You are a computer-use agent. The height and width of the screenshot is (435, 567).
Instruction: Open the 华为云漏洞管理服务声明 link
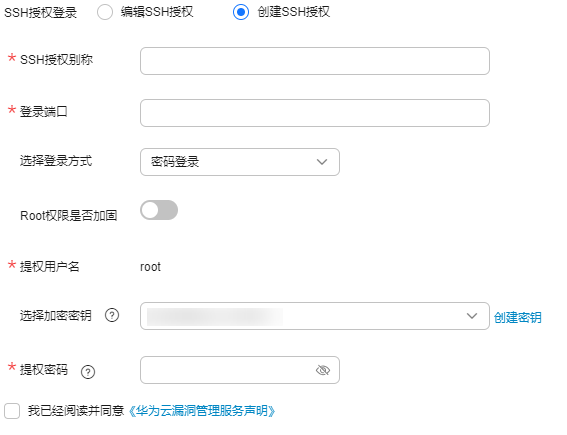202,411
